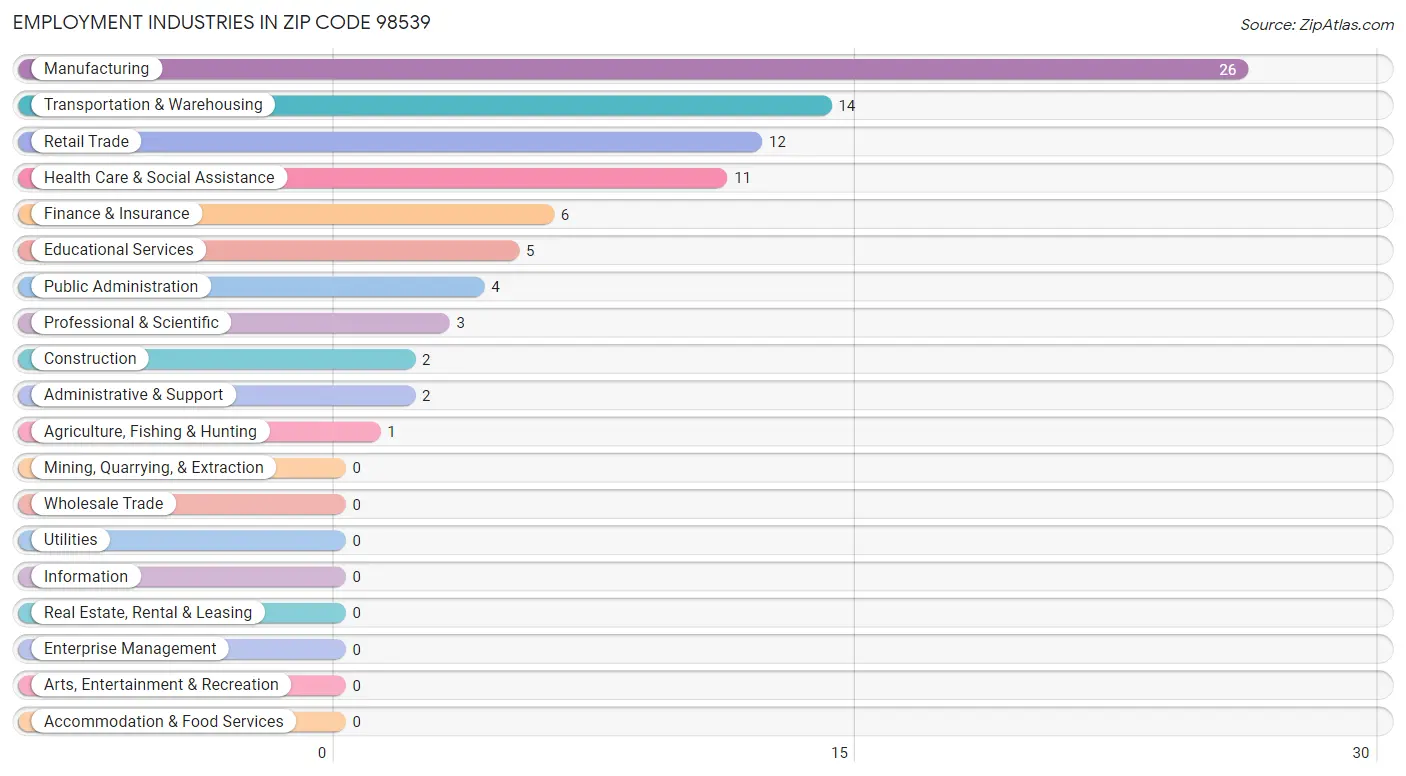Select the Professional & Scientific label
1406x776 pixels.
pyautogui.click(x=131, y=323)
